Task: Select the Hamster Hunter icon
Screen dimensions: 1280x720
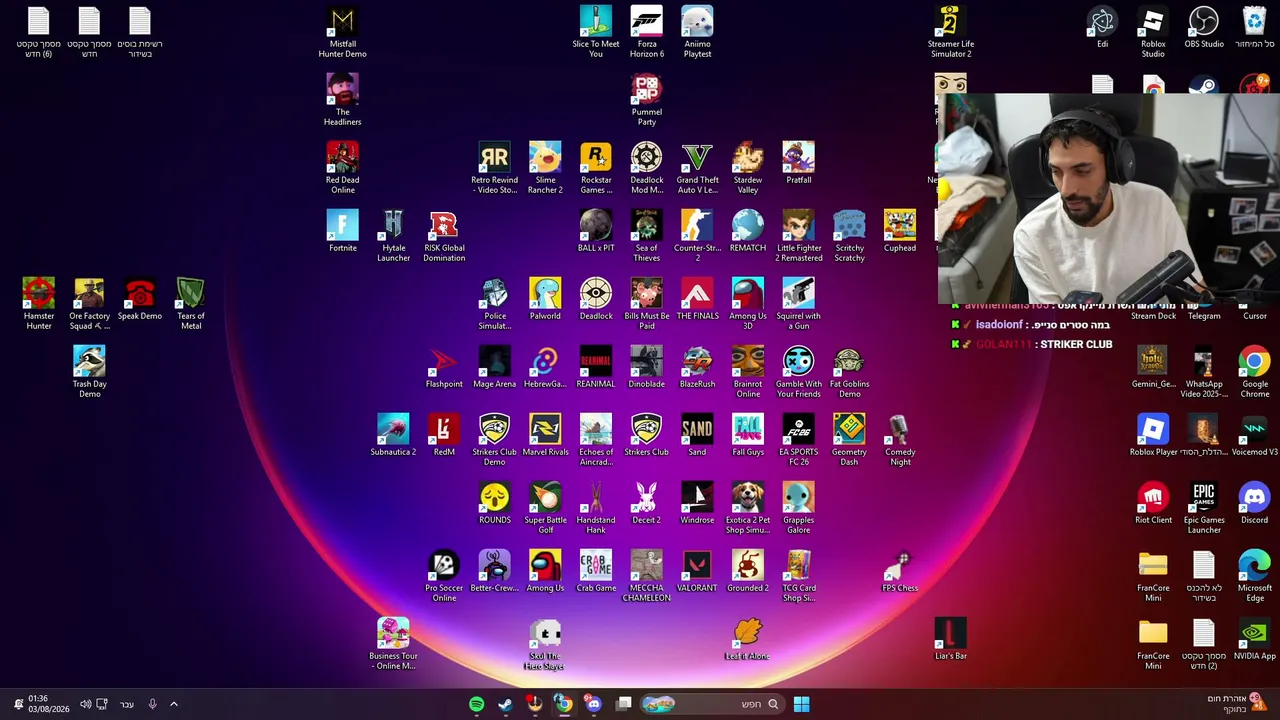Action: (x=38, y=304)
